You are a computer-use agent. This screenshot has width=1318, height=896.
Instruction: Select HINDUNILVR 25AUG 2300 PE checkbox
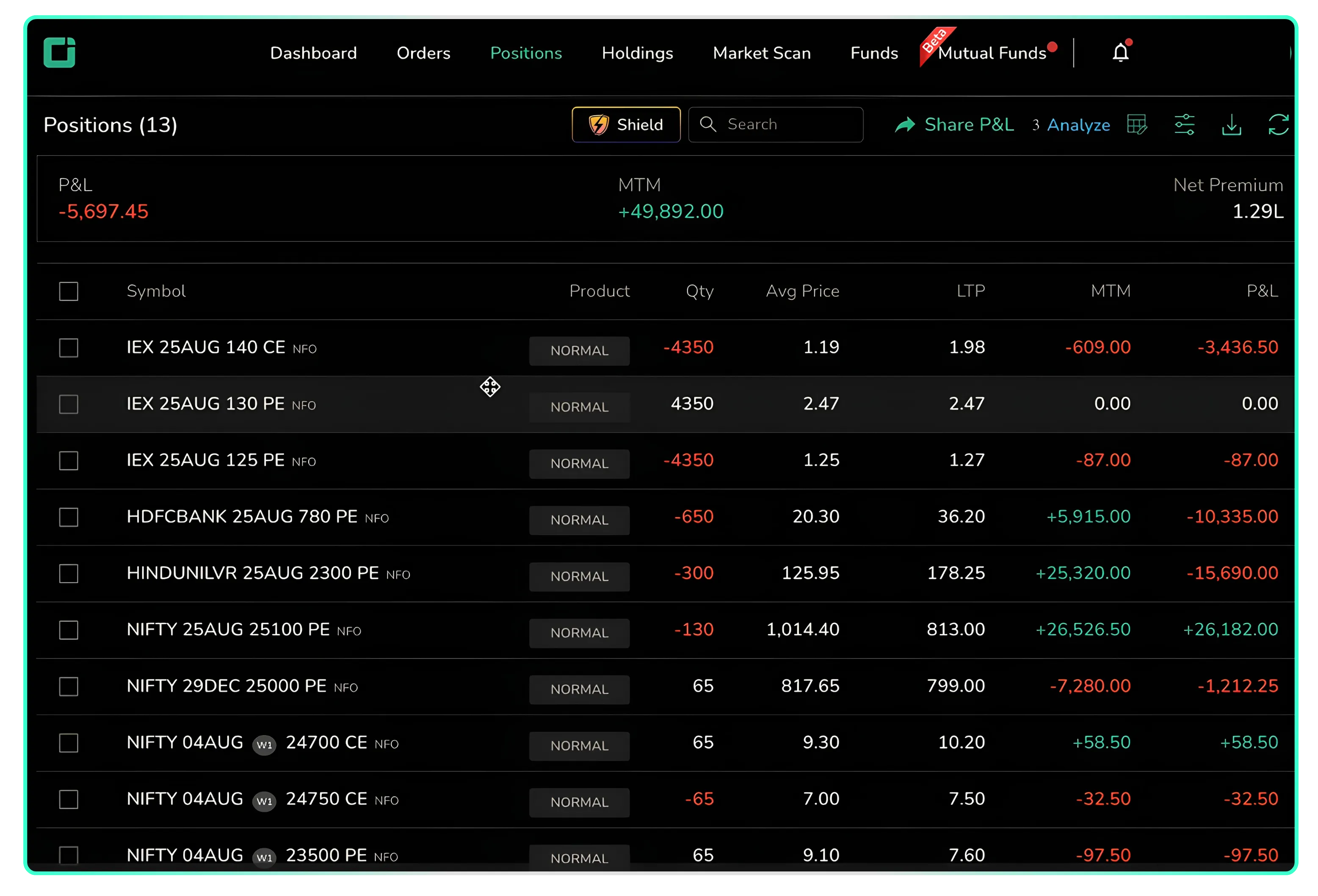(69, 573)
